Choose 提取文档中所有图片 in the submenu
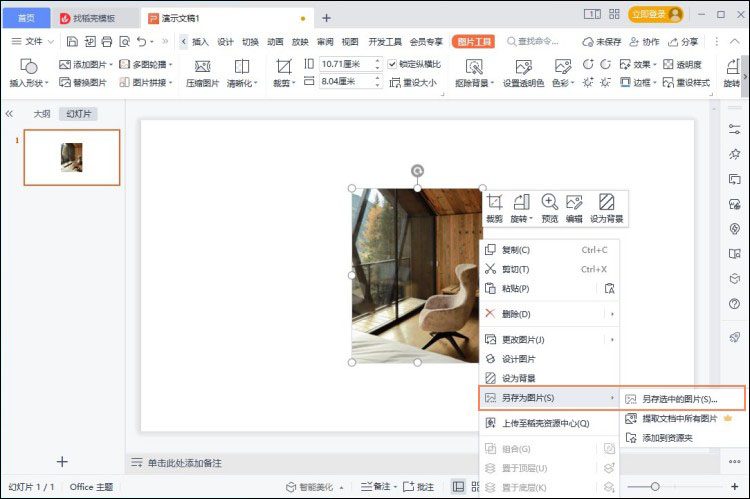This screenshot has height=499, width=750. 683,419
